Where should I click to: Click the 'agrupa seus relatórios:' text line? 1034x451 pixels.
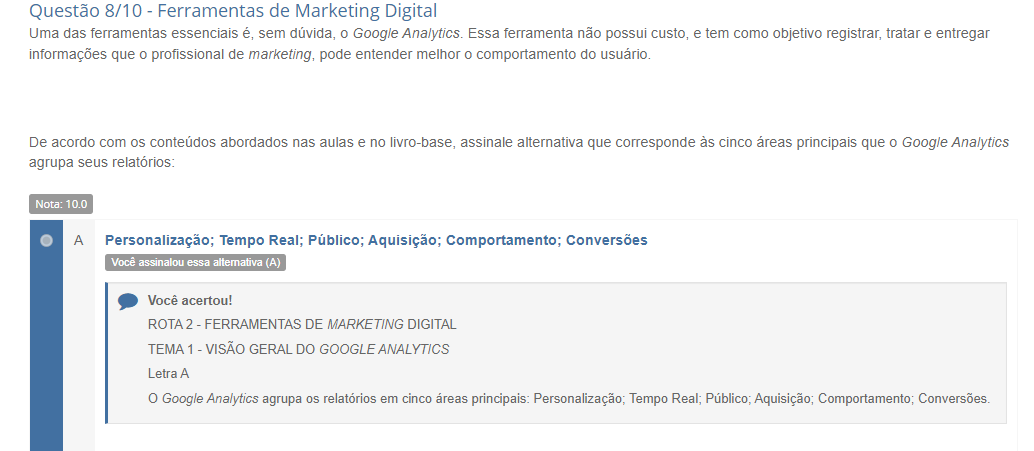[x=102, y=161]
